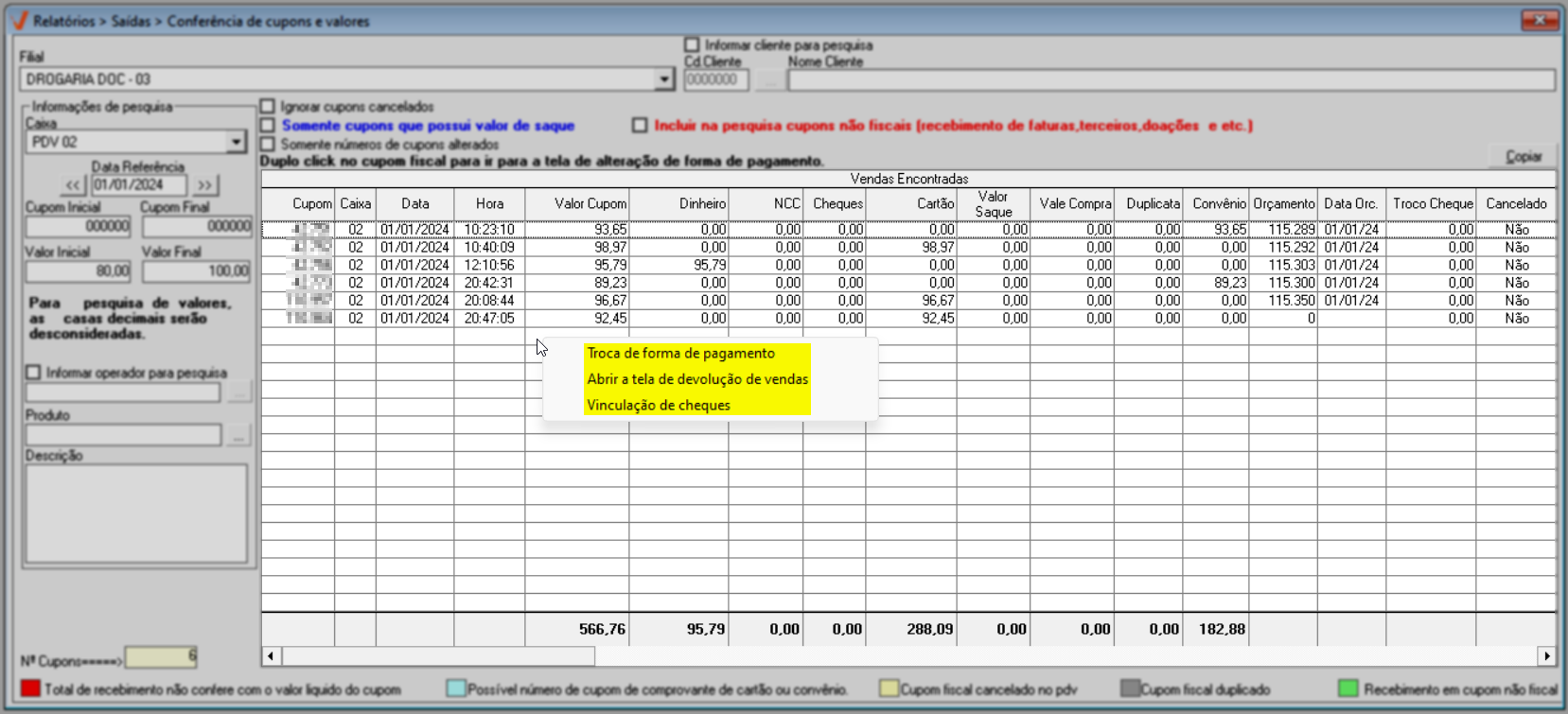The width and height of the screenshot is (1568, 714).
Task: Click the operator lookup ellipsis button
Action: click(238, 392)
